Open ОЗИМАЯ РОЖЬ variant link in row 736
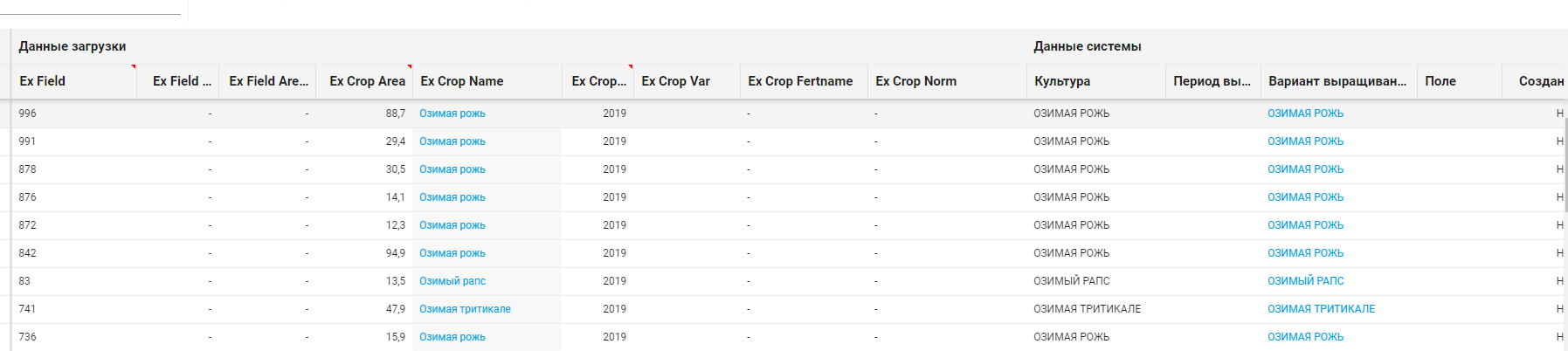Image resolution: width=1568 pixels, height=351 pixels. [1306, 337]
